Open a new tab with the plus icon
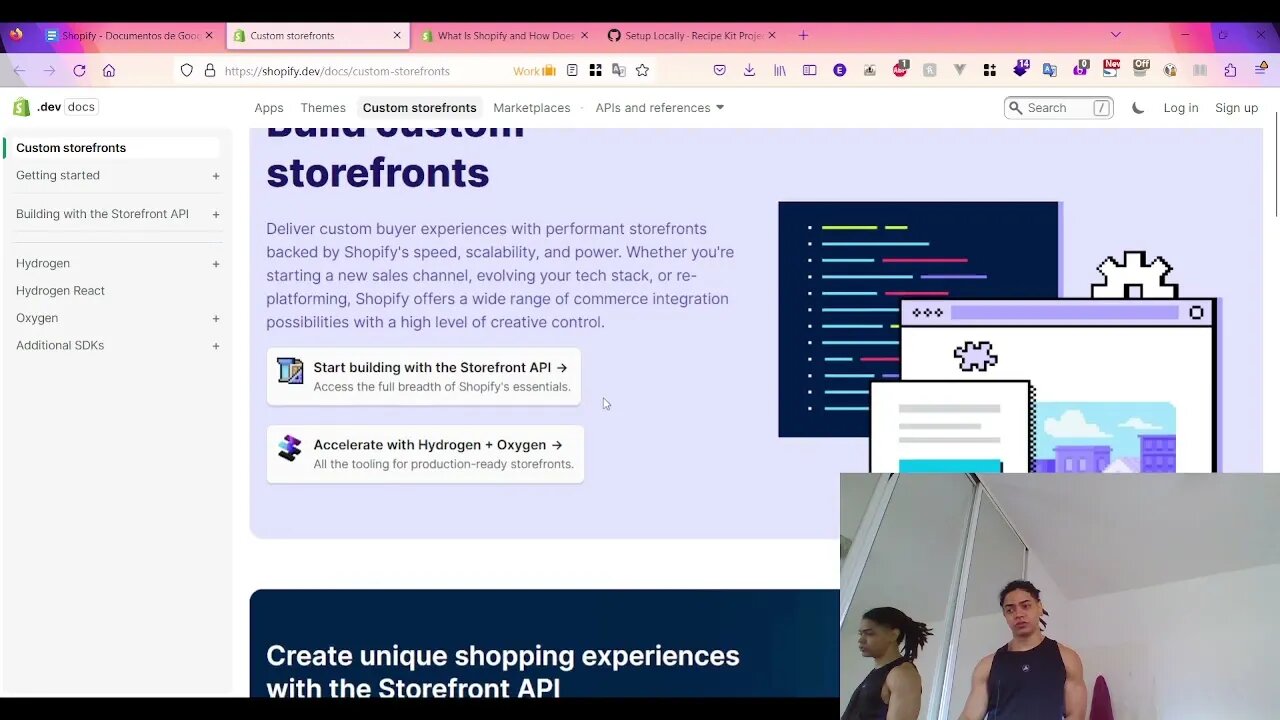Viewport: 1280px width, 720px height. click(x=803, y=35)
